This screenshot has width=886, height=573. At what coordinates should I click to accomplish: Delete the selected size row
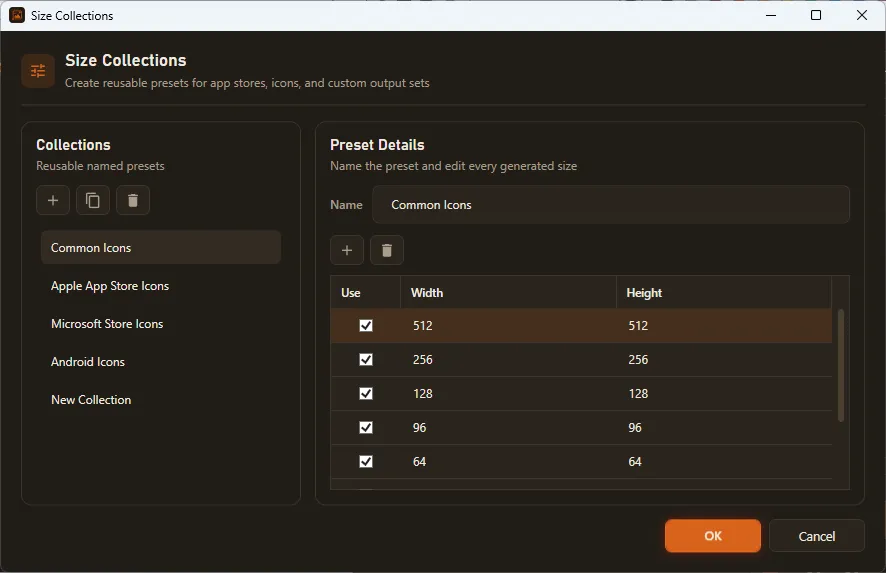click(x=386, y=250)
